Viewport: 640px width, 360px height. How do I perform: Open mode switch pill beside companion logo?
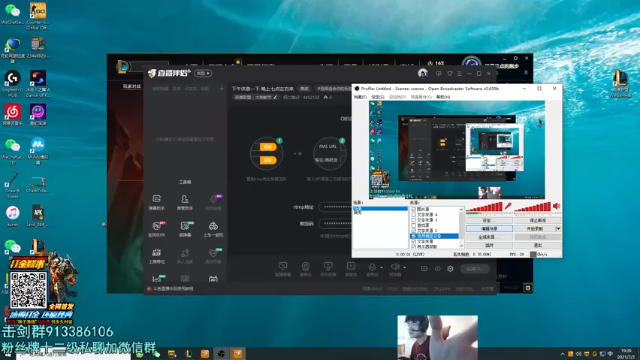point(203,73)
